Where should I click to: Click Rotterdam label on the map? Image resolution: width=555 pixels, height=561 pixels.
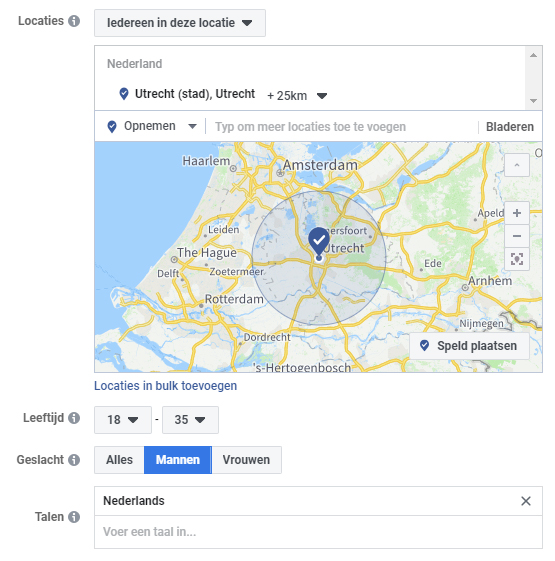[234, 299]
